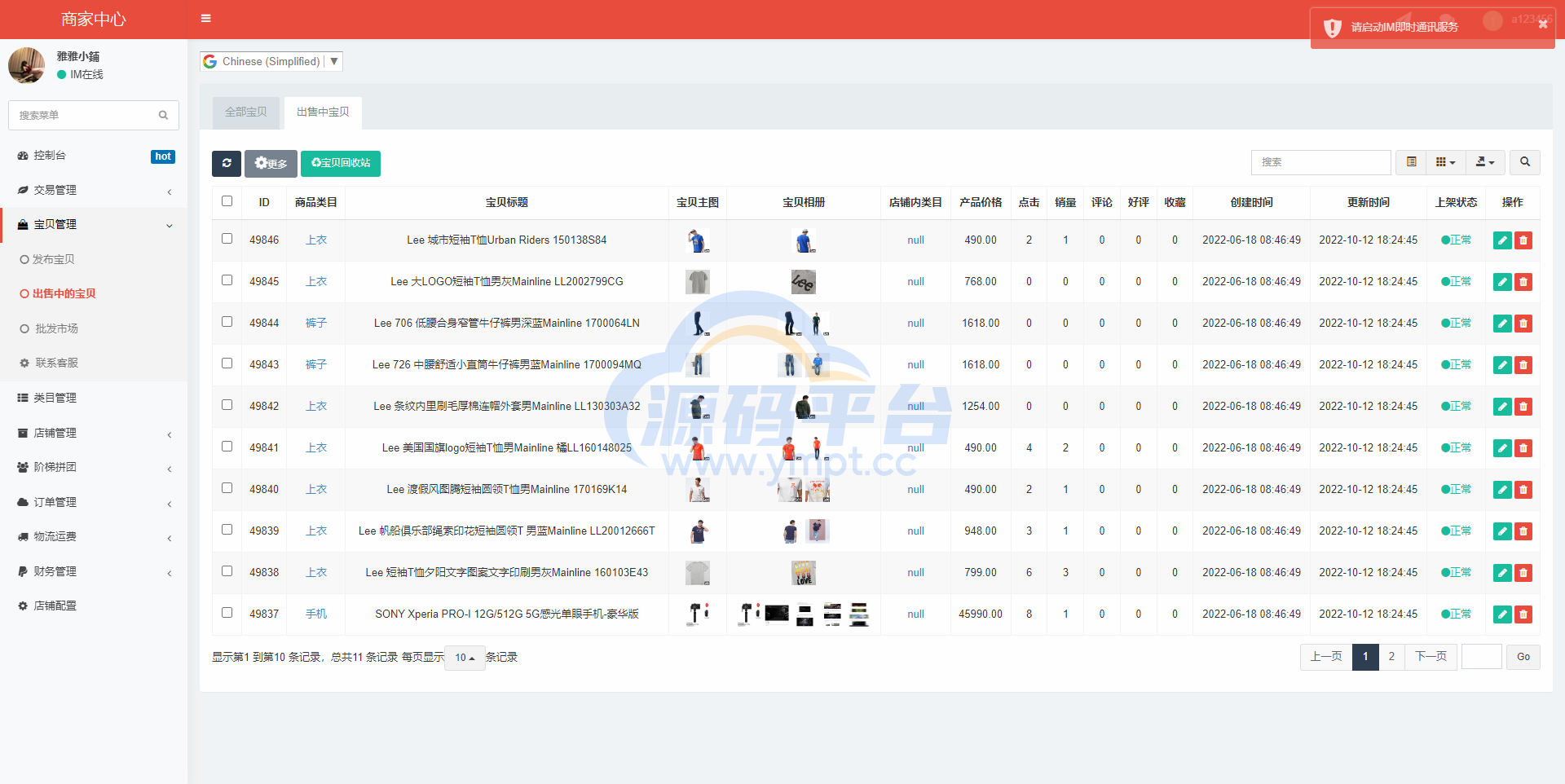Open 发布宝贝 in the sidebar
The image size is (1565, 784).
(94, 260)
